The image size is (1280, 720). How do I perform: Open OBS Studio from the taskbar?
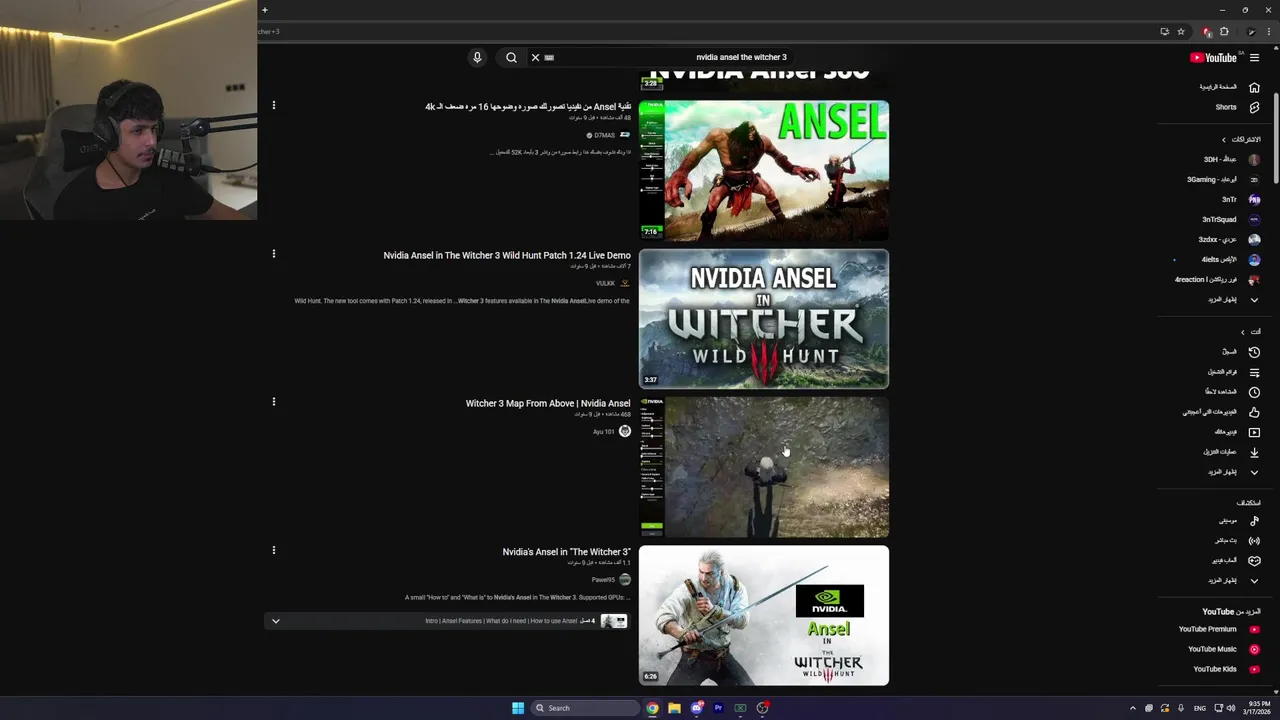pos(762,708)
